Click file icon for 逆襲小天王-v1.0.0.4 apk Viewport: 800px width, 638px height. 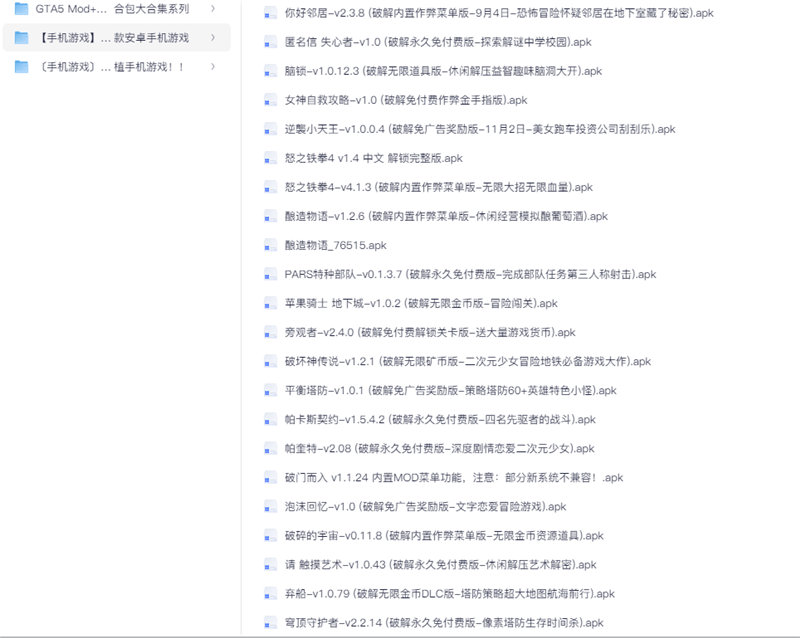[x=270, y=129]
